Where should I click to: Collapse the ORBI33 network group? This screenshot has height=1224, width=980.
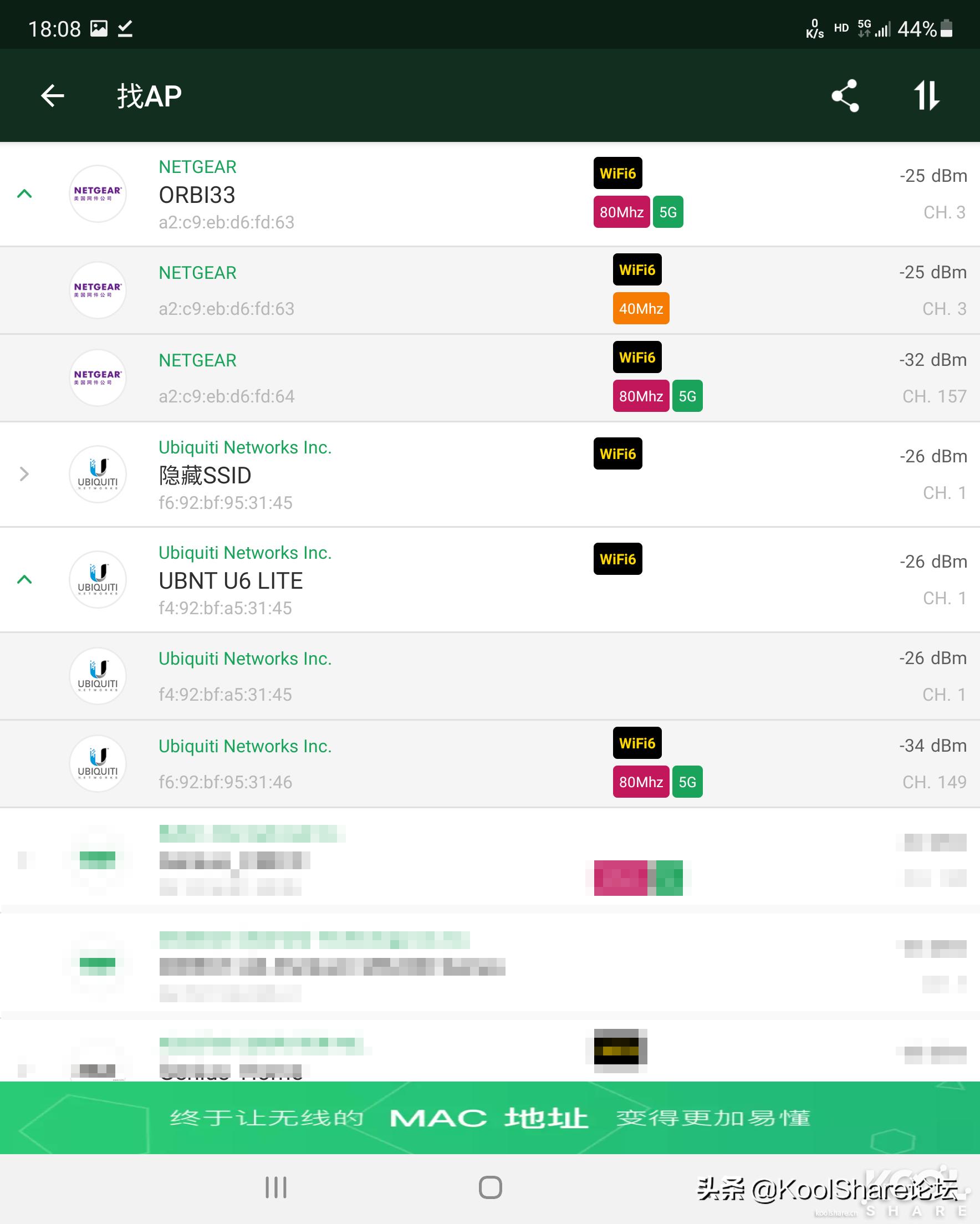point(24,193)
